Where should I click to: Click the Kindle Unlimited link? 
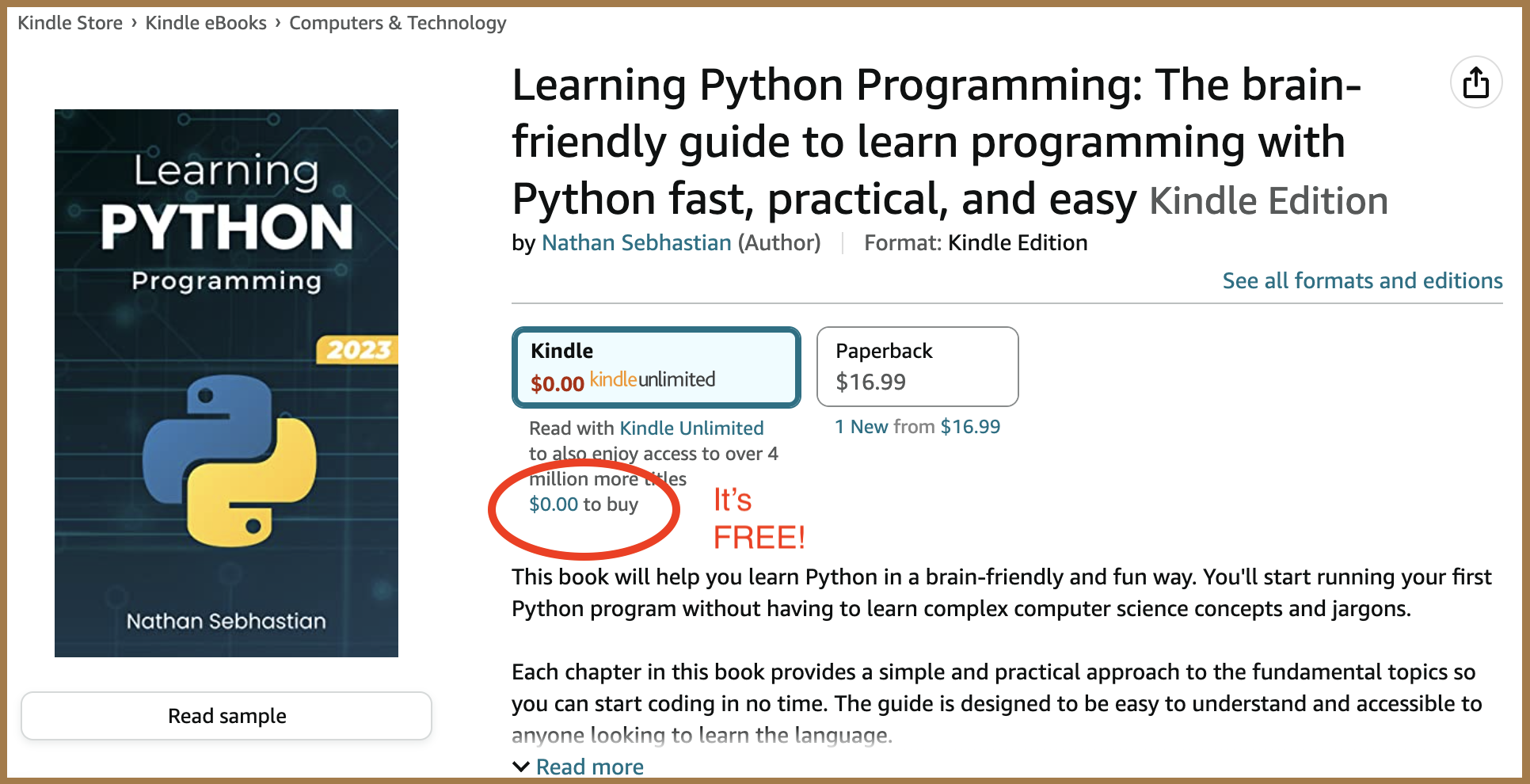pyautogui.click(x=691, y=428)
